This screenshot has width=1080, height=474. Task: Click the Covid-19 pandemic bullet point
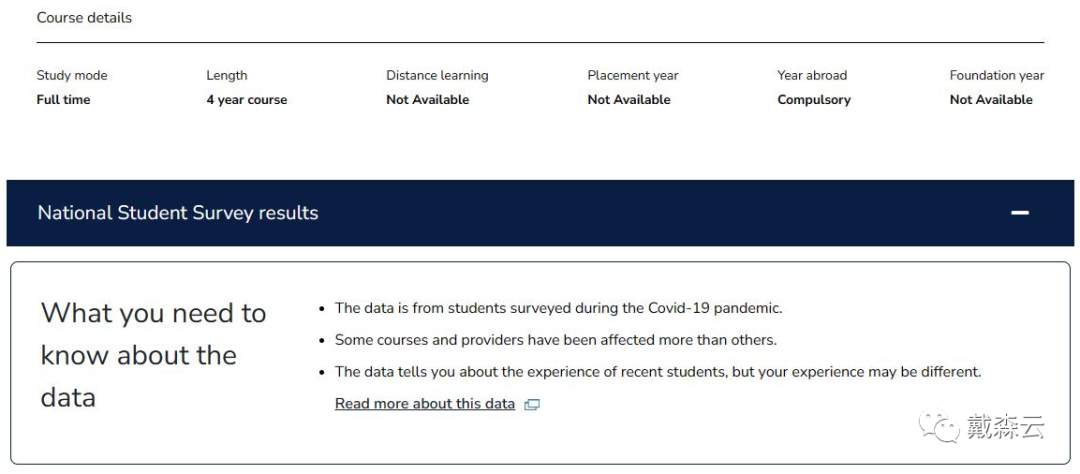[559, 308]
